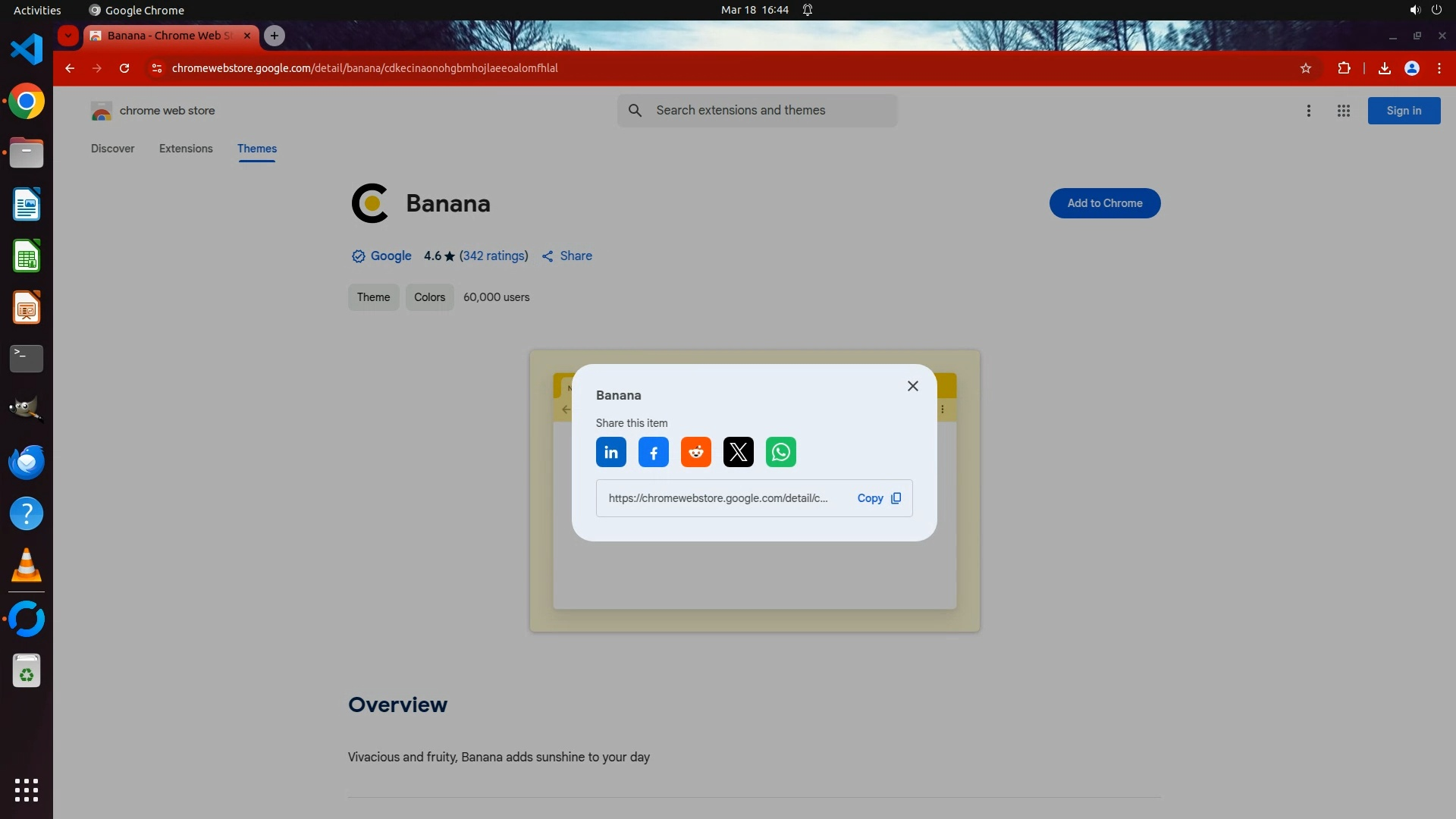
Task: Open the Extensions puzzle-piece menu
Action: [x=1344, y=68]
